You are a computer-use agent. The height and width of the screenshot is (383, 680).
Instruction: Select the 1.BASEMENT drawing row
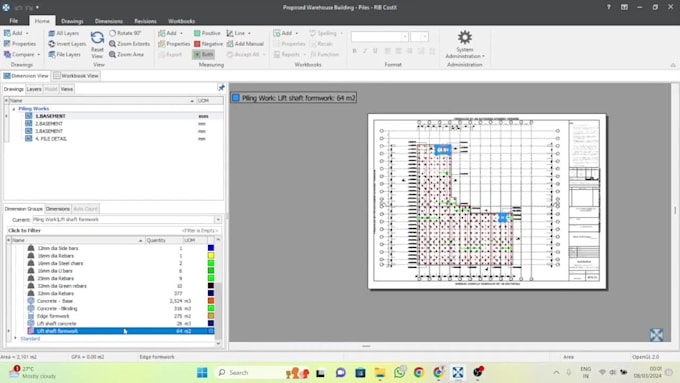coord(115,116)
